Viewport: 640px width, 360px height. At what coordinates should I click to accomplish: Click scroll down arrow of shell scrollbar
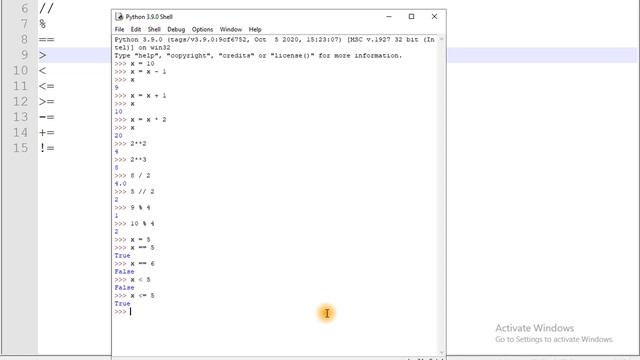[x=441, y=352]
